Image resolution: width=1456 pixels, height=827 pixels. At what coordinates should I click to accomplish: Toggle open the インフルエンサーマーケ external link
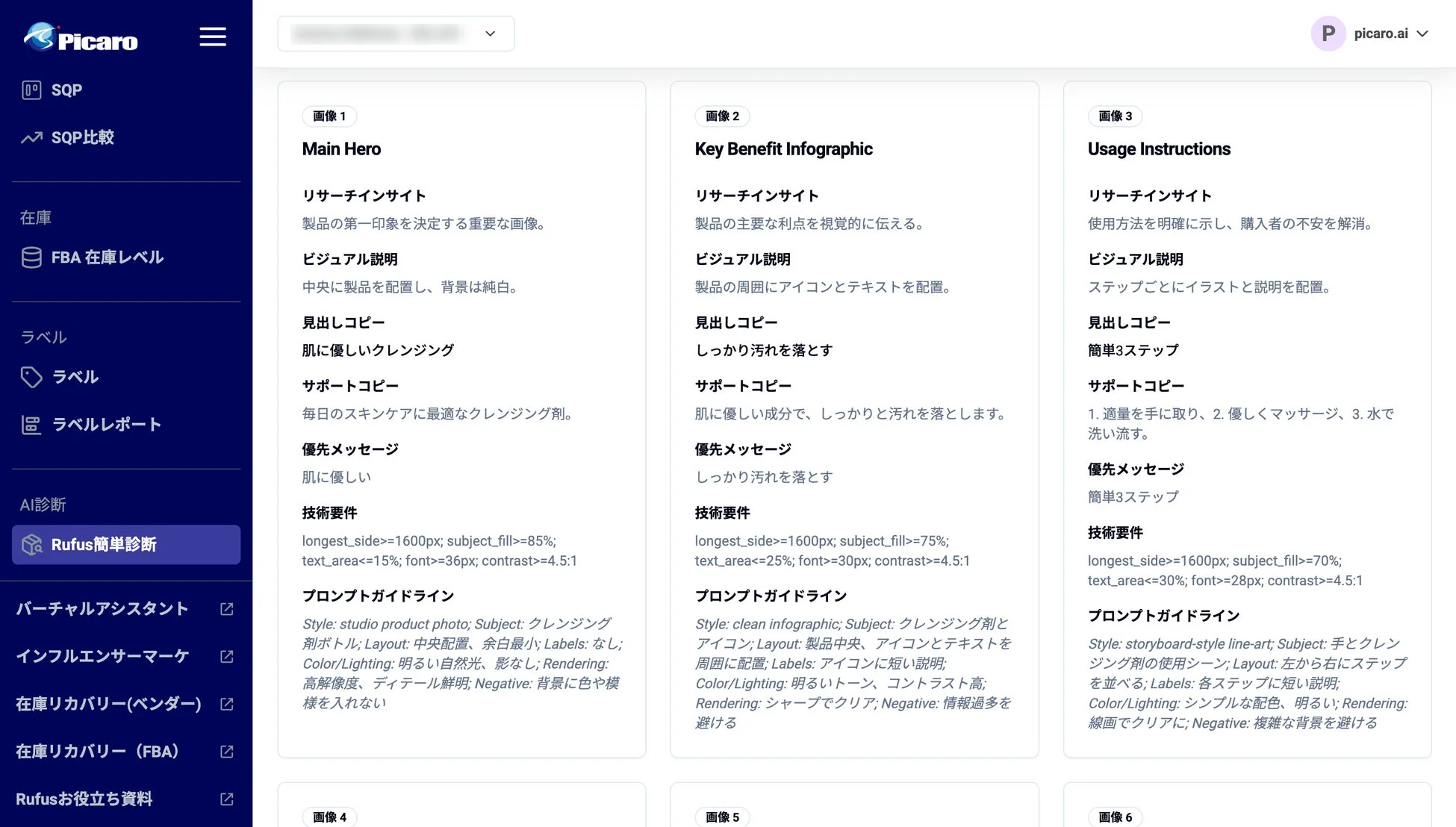pyautogui.click(x=226, y=656)
